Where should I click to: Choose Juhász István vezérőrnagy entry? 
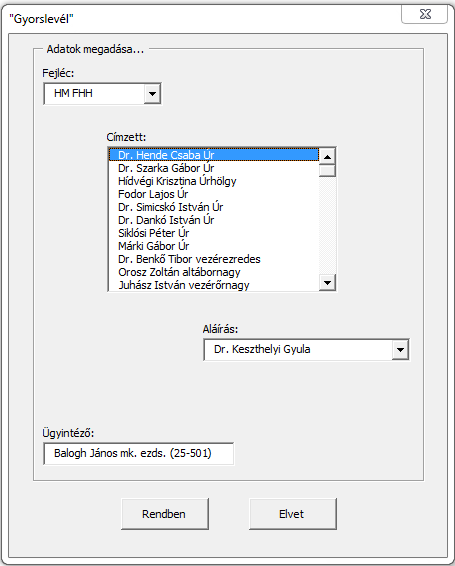pyautogui.click(x=214, y=284)
